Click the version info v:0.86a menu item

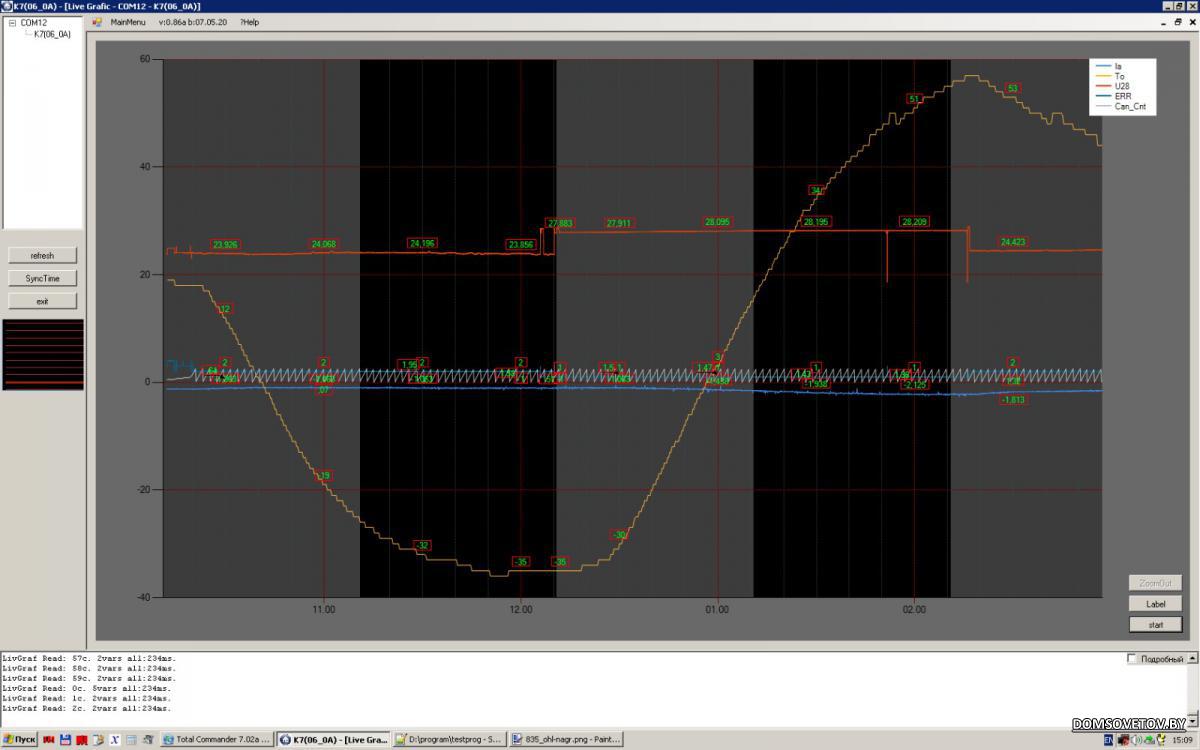point(192,22)
